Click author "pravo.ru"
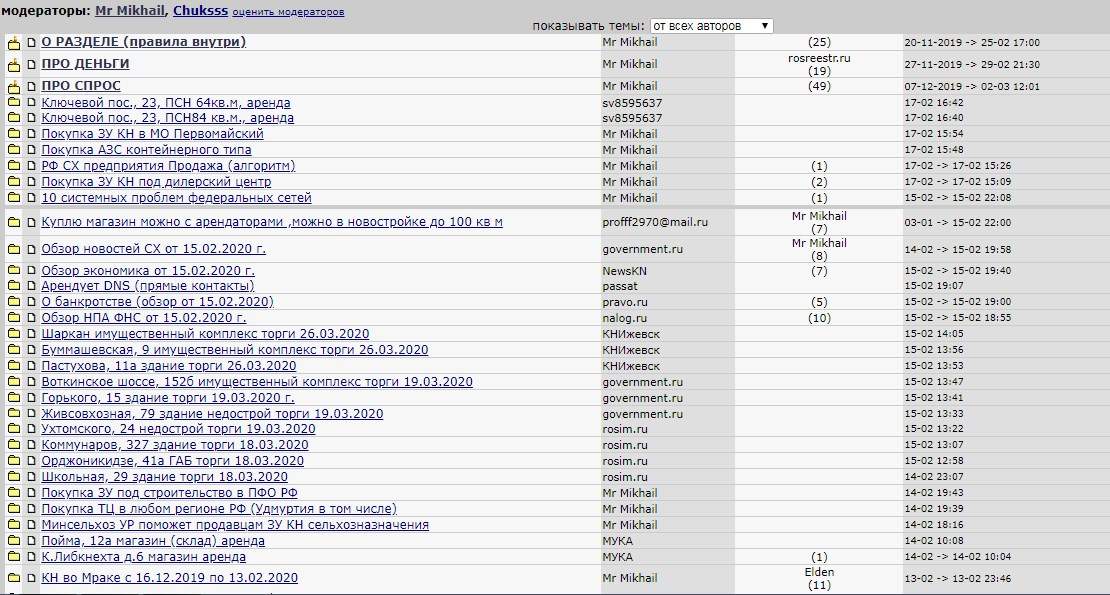This screenshot has width=1110, height=595. click(625, 302)
